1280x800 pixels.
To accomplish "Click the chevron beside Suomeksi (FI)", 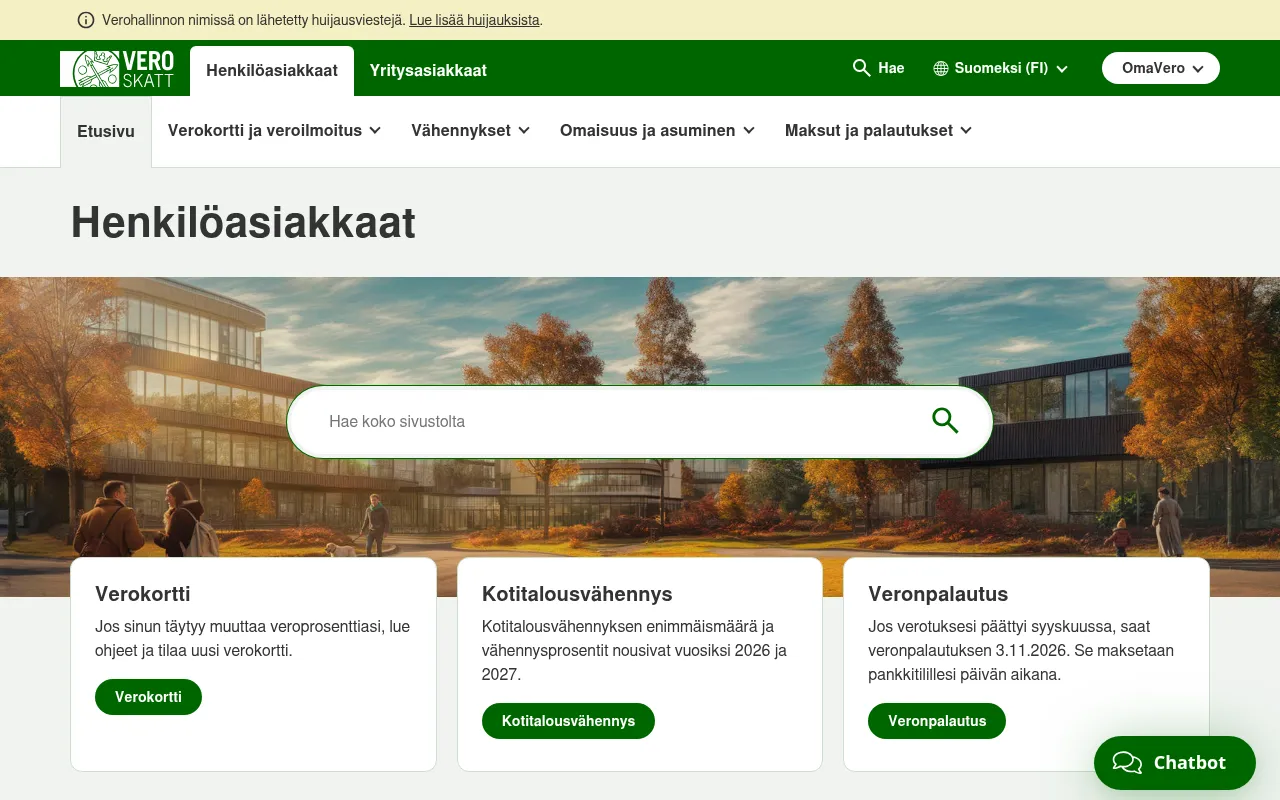I will coord(1062,69).
